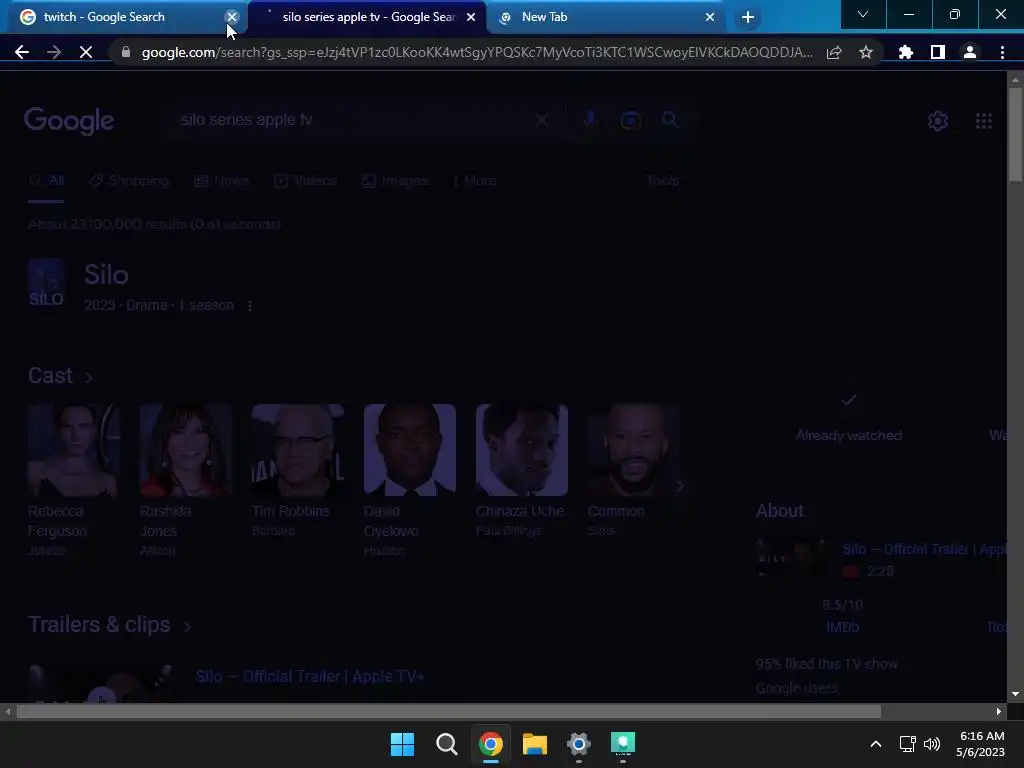
Task: Open Chrome from taskbar
Action: click(x=490, y=744)
